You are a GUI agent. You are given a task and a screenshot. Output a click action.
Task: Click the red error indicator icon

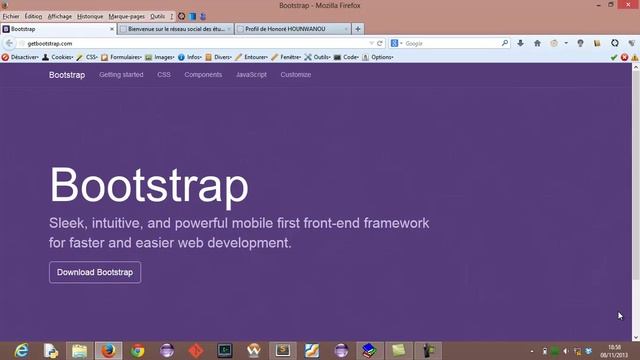624,57
